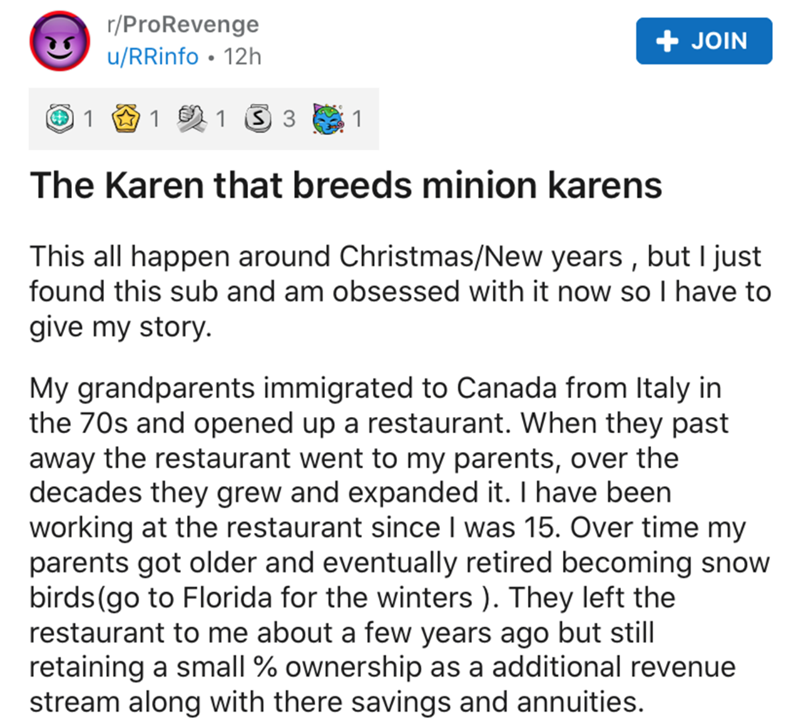Click the plus sign on the Join button
Screen dimensions: 800x722
(x=661, y=41)
